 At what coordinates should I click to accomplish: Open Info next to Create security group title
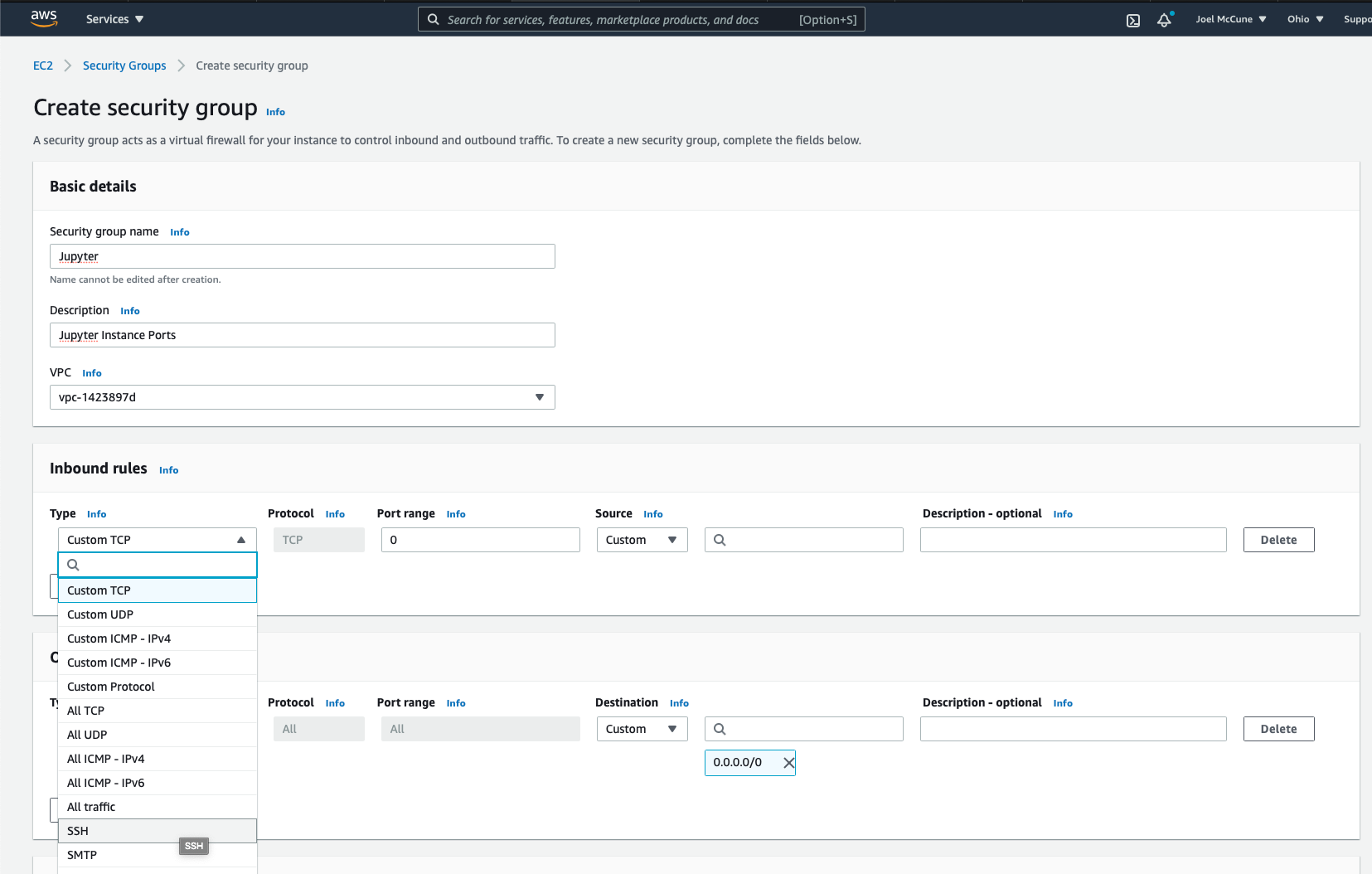click(276, 112)
